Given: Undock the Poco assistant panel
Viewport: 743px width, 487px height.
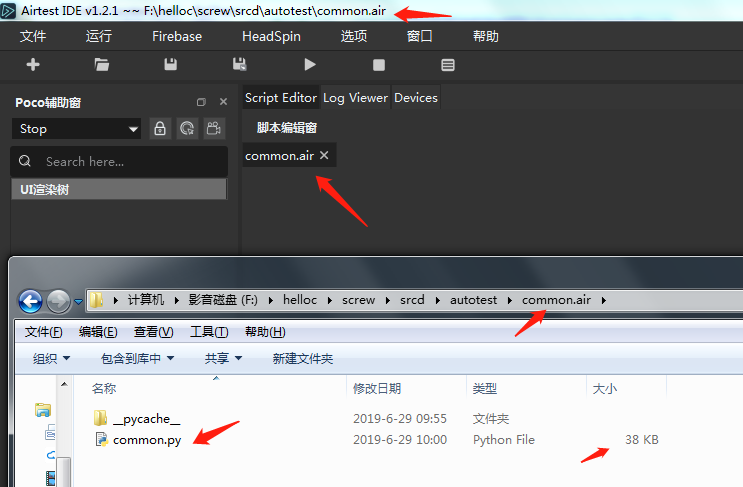Looking at the screenshot, I should click(x=201, y=102).
